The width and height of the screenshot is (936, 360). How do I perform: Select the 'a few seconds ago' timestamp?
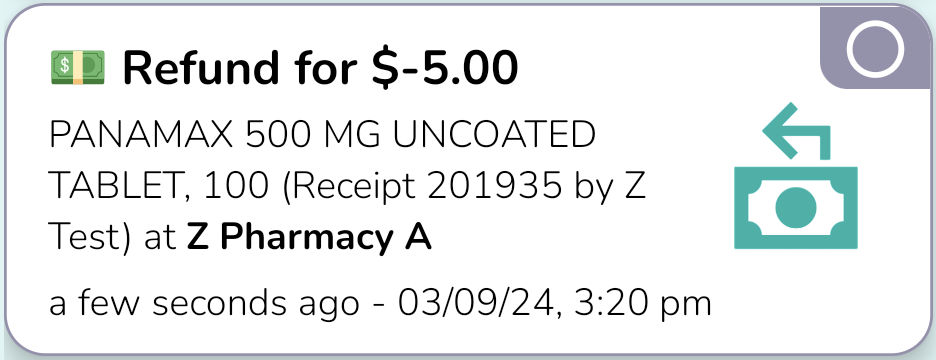pos(204,303)
